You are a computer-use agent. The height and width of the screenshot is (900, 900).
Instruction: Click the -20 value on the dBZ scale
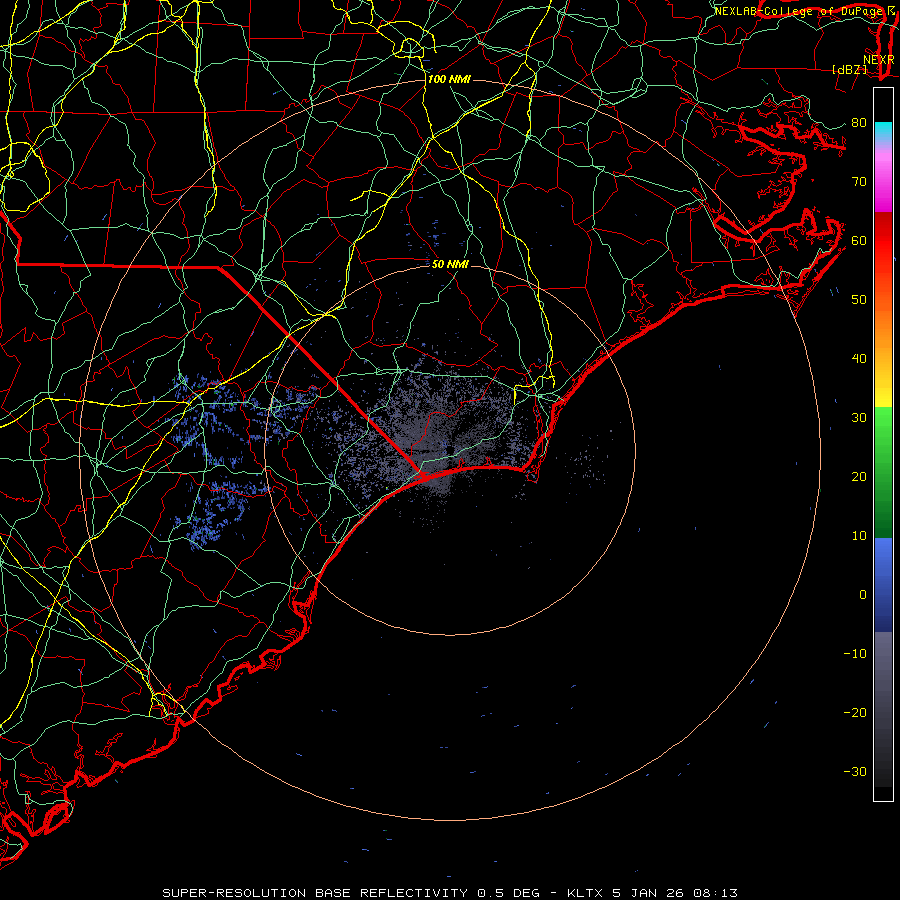tap(855, 712)
